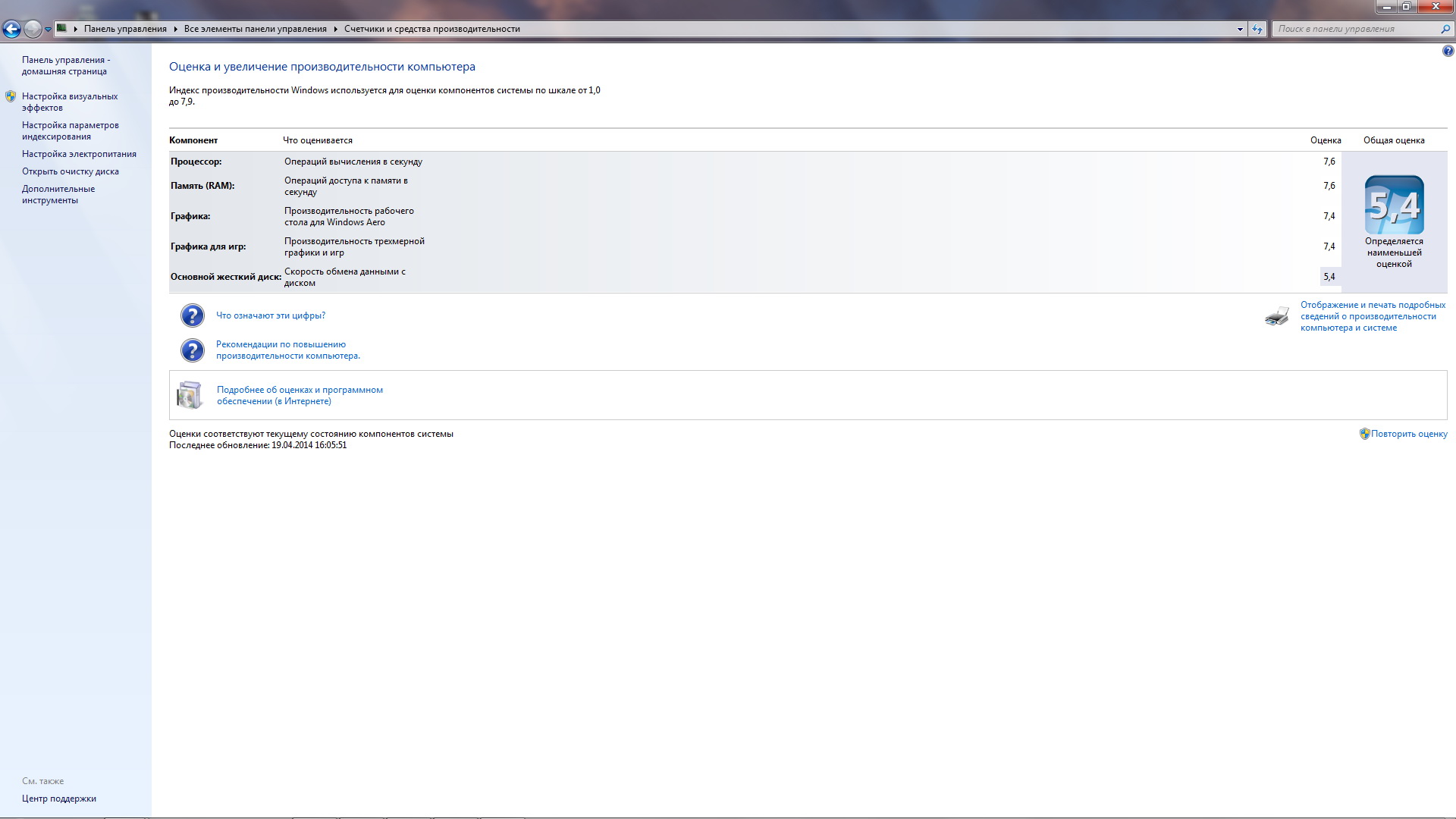The width and height of the screenshot is (1456, 819).
Task: Click the blue Back navigation arrow
Action: coord(11,30)
